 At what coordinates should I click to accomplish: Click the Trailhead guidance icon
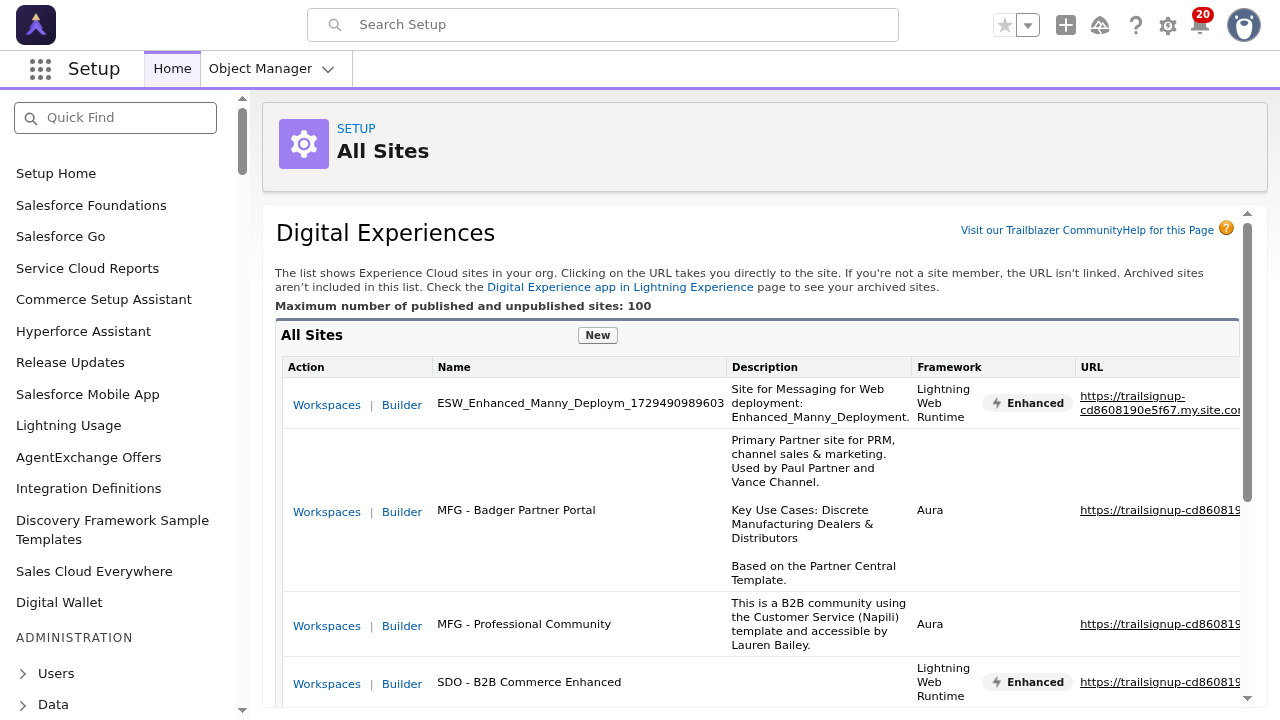point(1100,25)
